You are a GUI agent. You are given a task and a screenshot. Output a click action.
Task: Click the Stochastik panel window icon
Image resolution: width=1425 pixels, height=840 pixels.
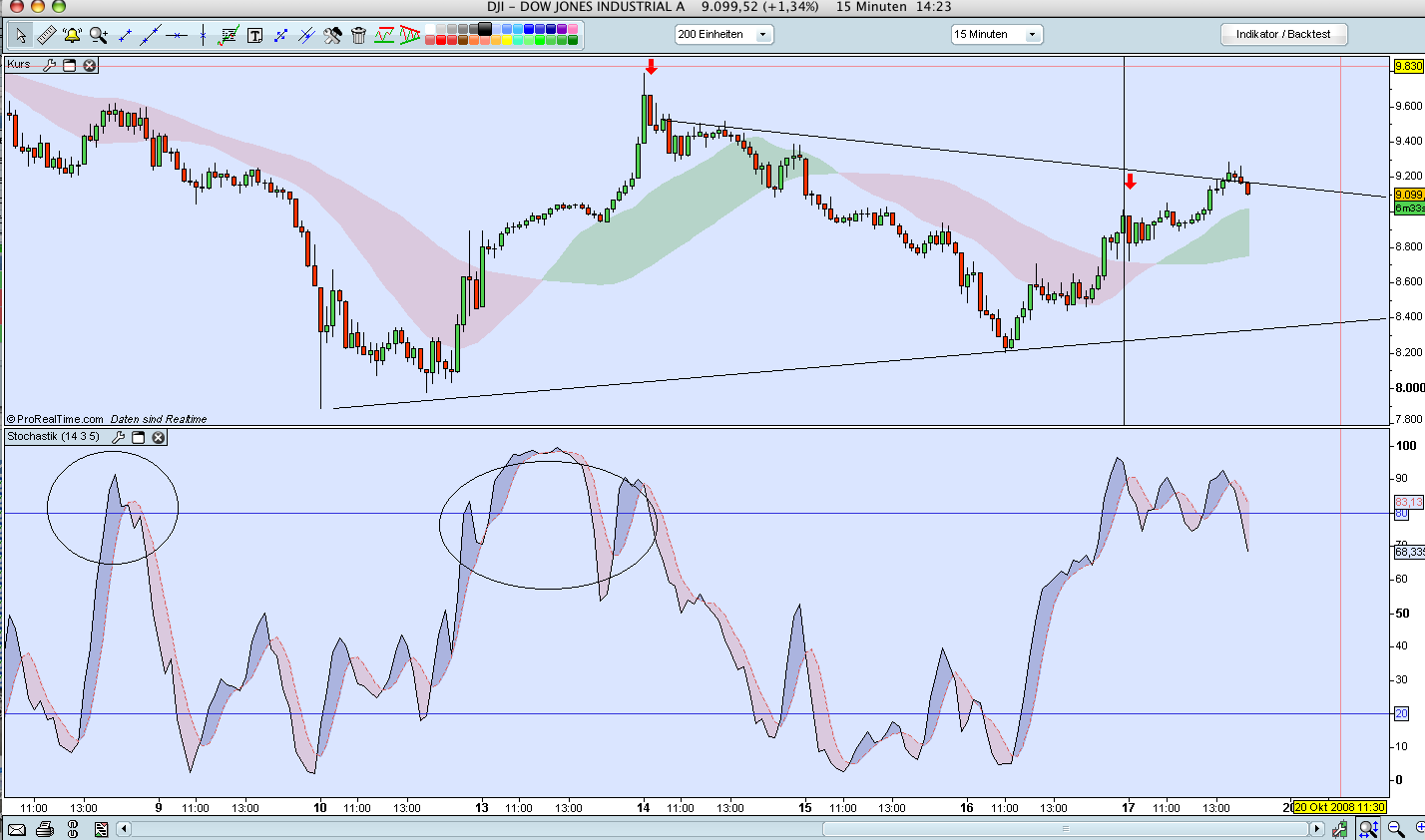point(139,437)
